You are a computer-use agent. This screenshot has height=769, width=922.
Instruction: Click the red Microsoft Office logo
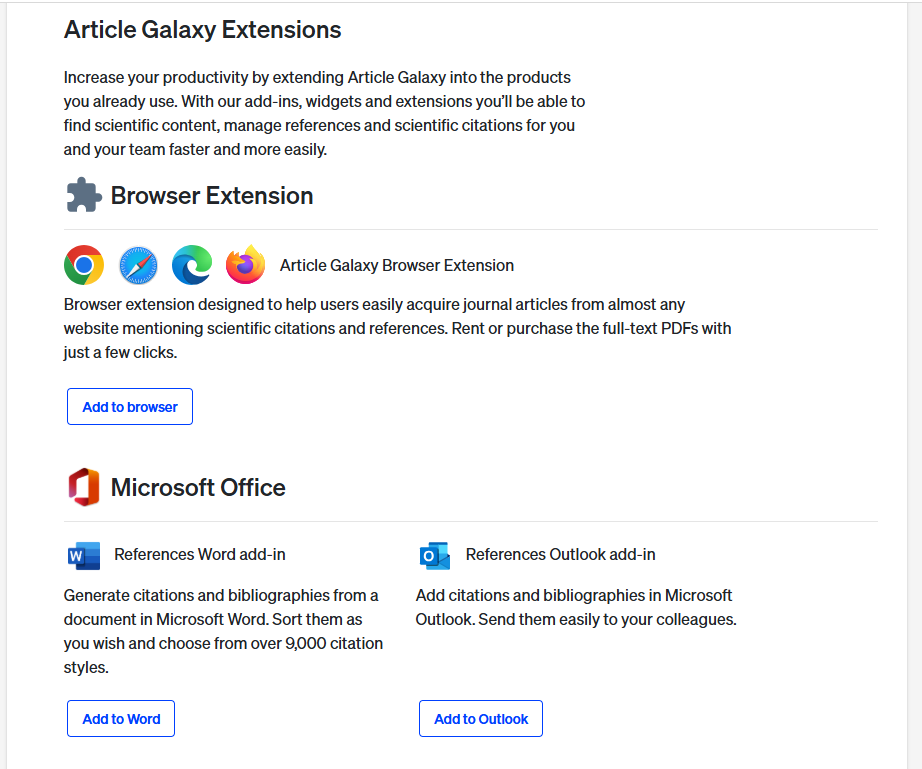84,487
